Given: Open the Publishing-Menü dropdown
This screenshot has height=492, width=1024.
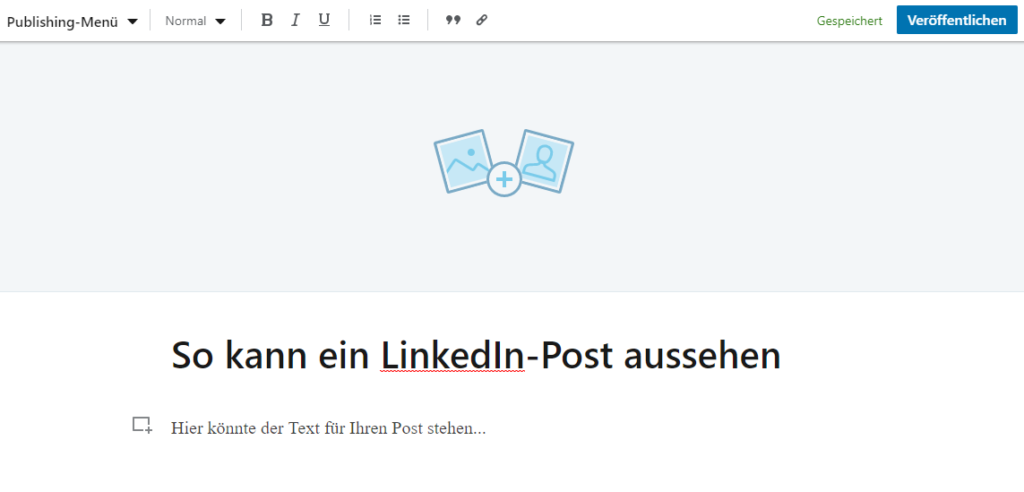Looking at the screenshot, I should click(x=72, y=22).
